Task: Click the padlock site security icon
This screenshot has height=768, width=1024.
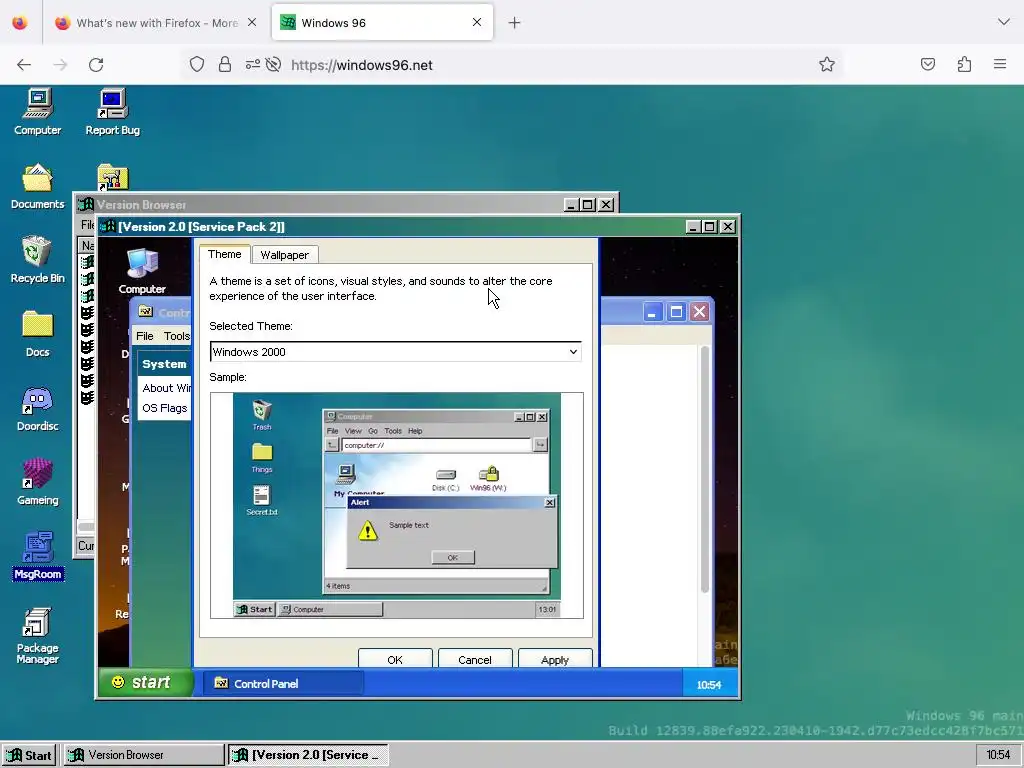Action: pyautogui.click(x=225, y=65)
